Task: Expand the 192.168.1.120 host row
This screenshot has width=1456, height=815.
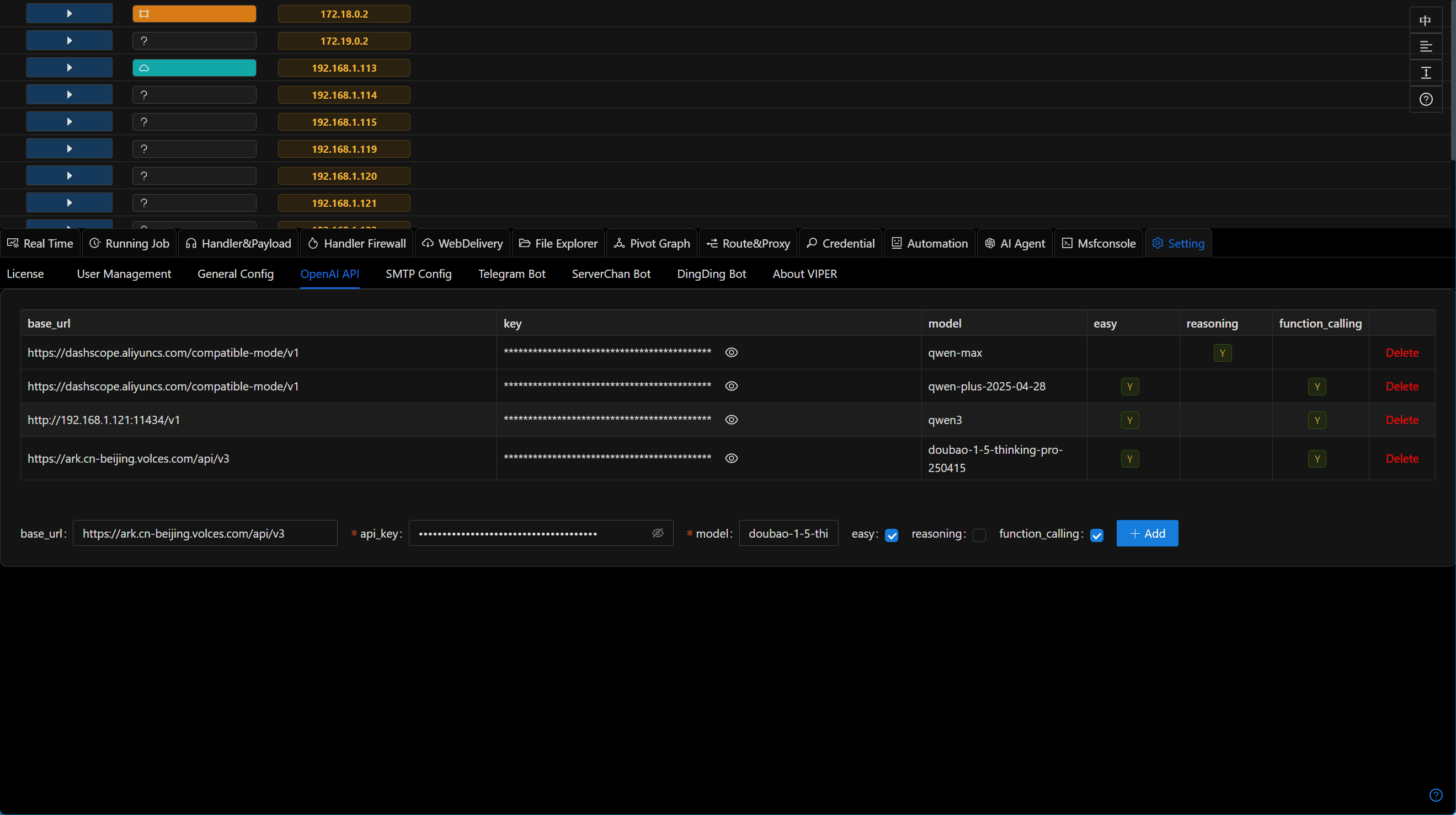Action: click(x=70, y=176)
